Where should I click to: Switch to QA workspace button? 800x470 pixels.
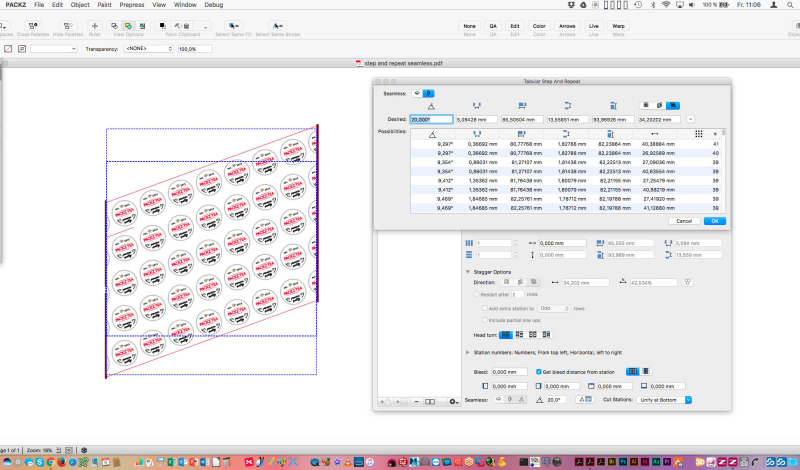coord(493,26)
